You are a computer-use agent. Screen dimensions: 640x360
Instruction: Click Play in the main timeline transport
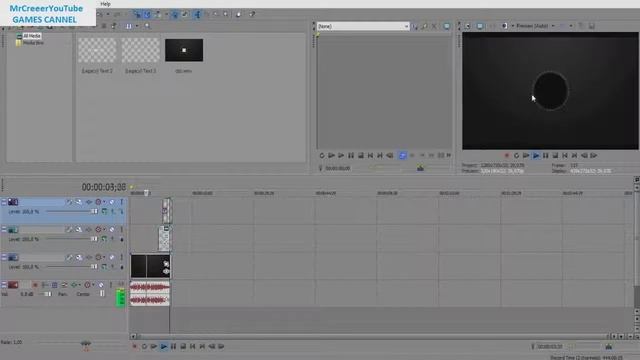(x=164, y=347)
